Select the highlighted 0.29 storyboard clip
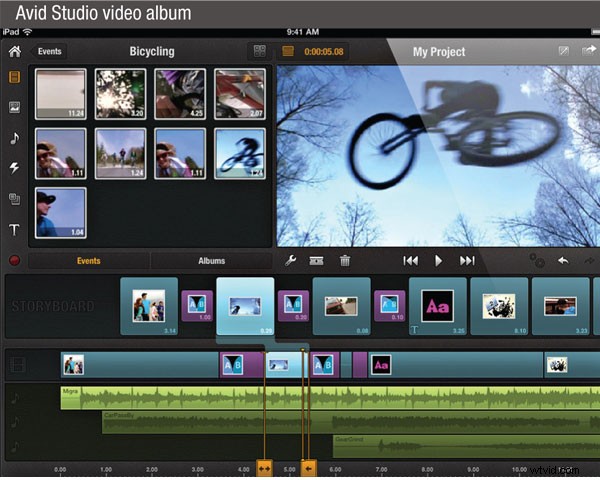600x480 pixels. point(245,306)
